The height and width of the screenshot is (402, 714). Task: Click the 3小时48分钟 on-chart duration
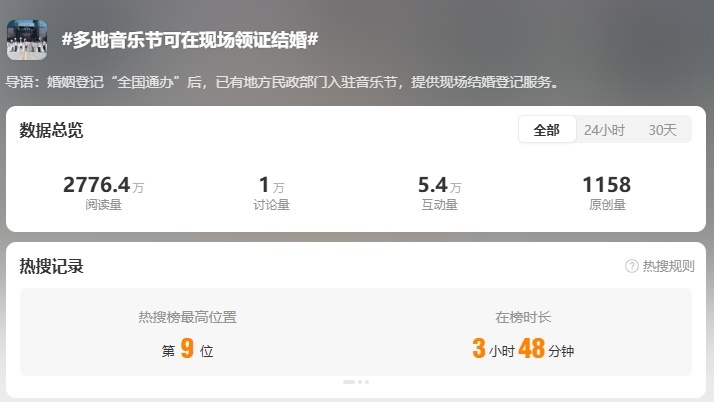click(523, 349)
